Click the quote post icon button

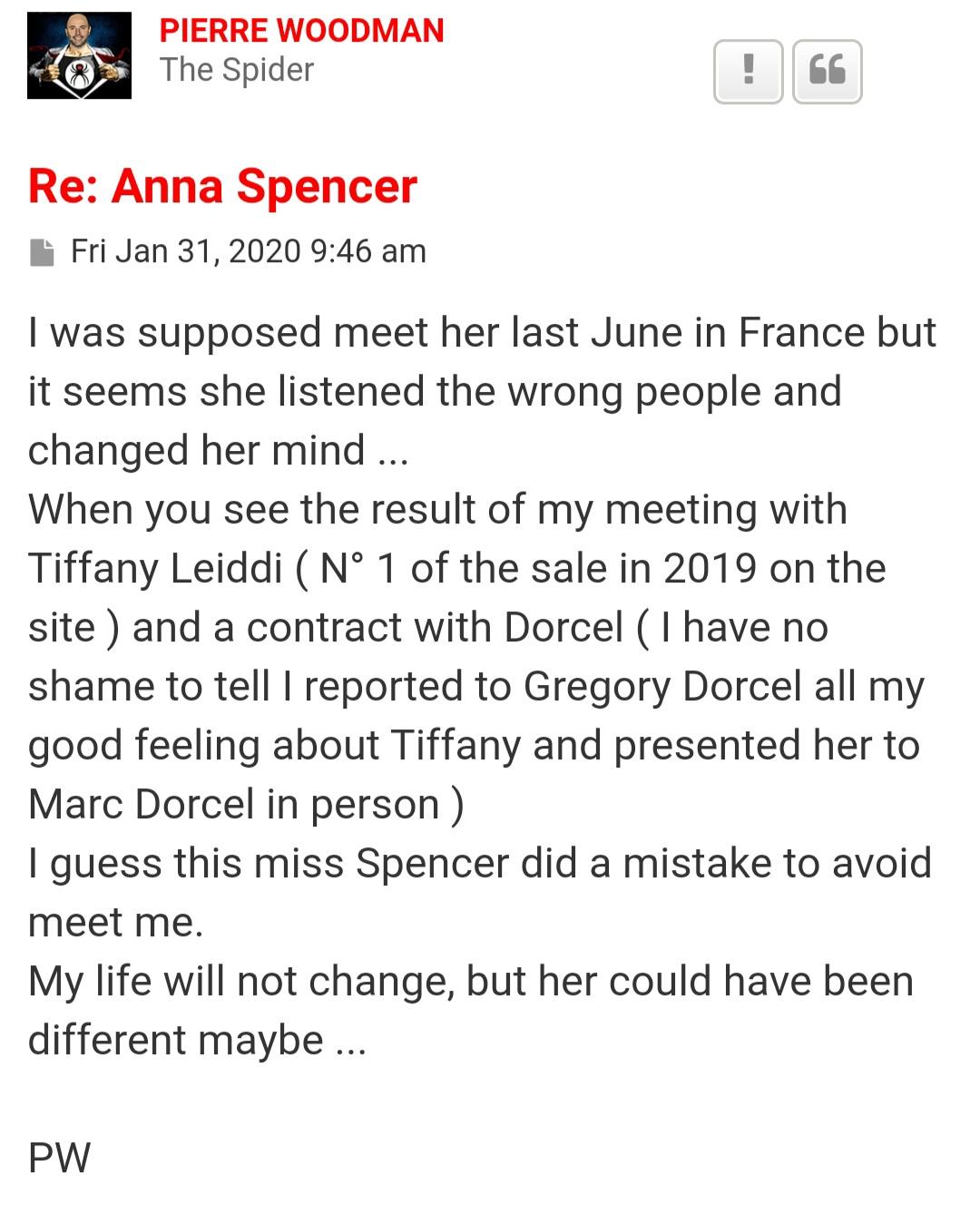827,71
